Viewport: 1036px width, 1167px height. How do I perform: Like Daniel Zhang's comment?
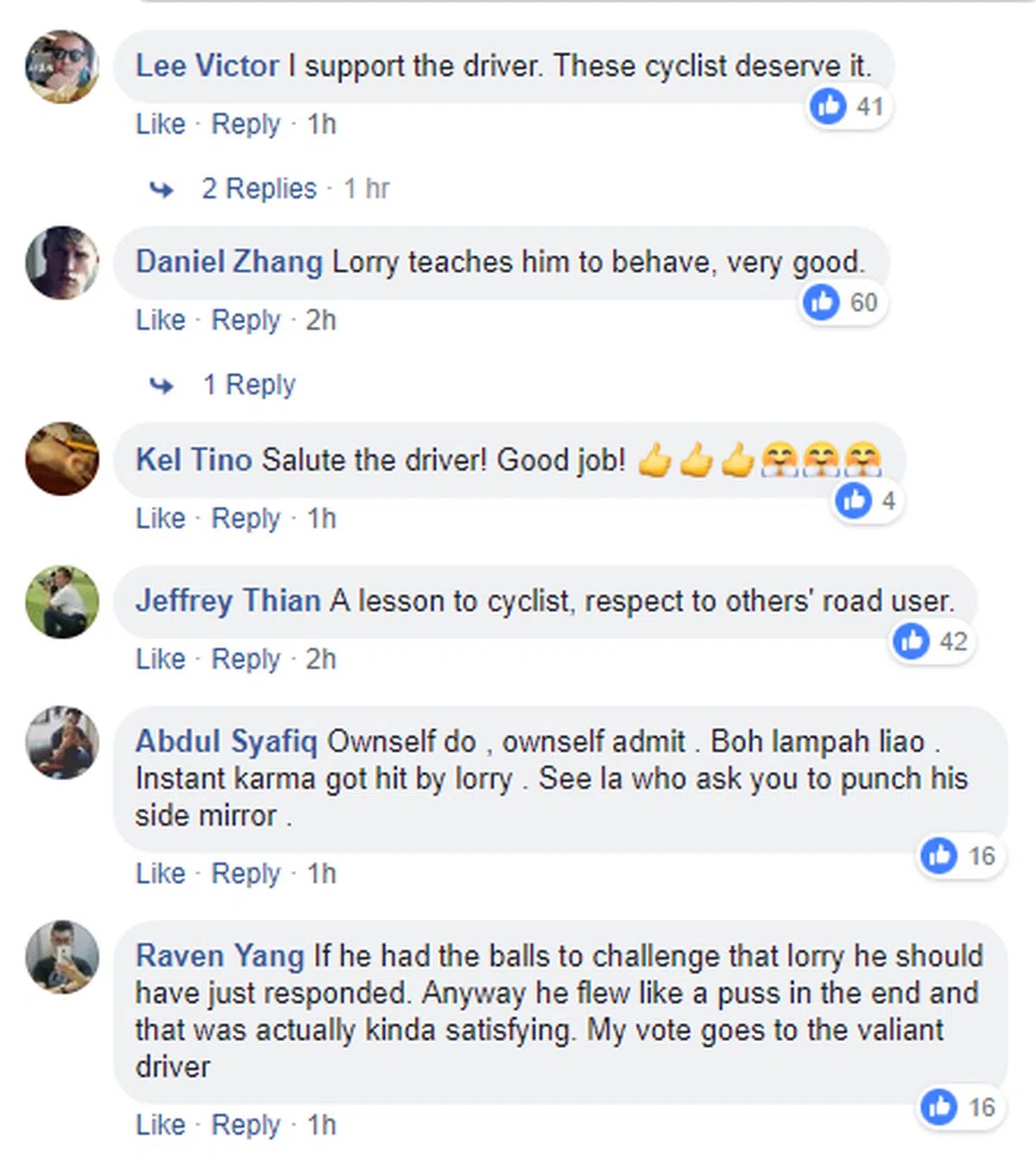(161, 320)
